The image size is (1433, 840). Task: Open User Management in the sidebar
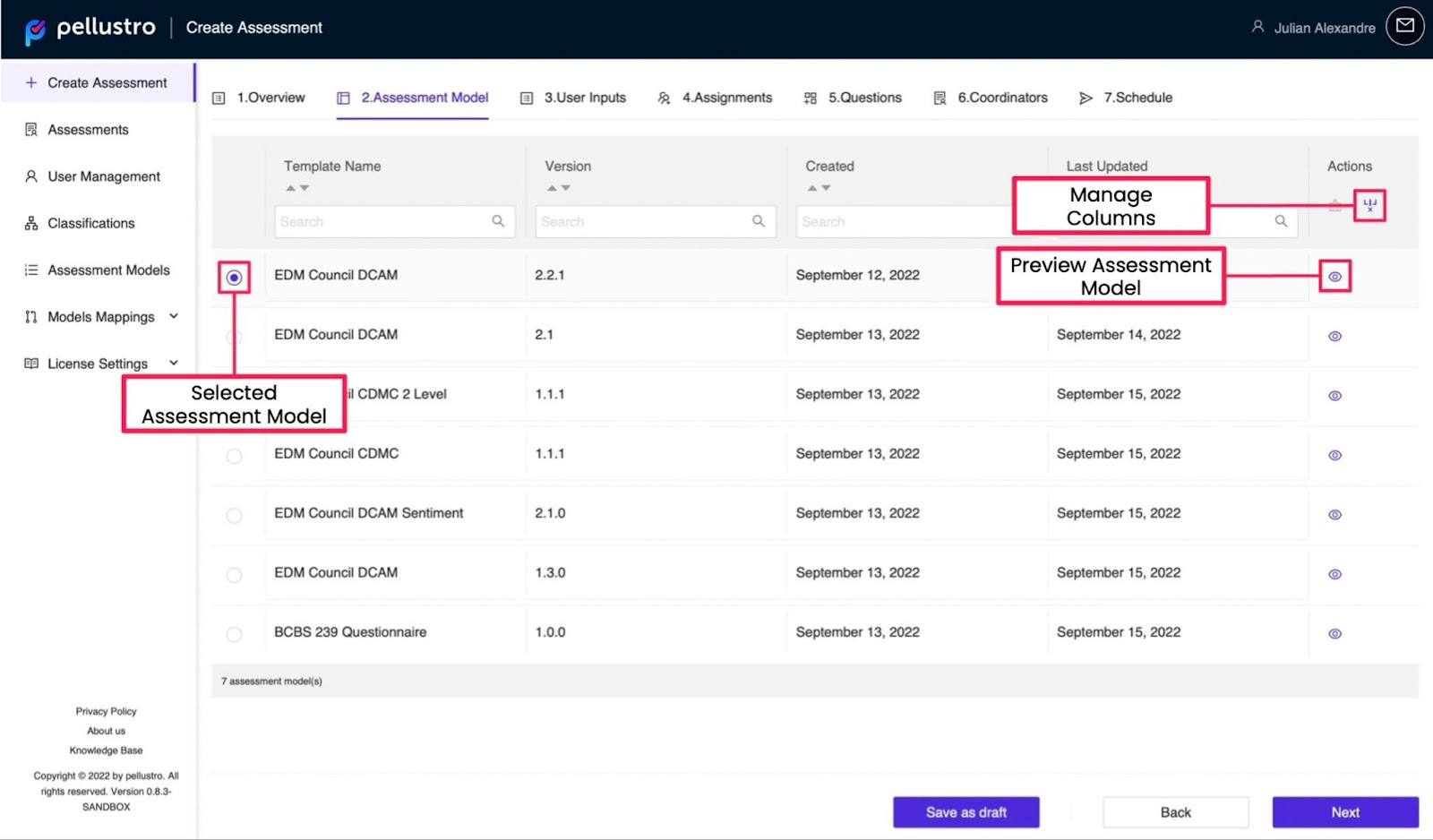104,176
